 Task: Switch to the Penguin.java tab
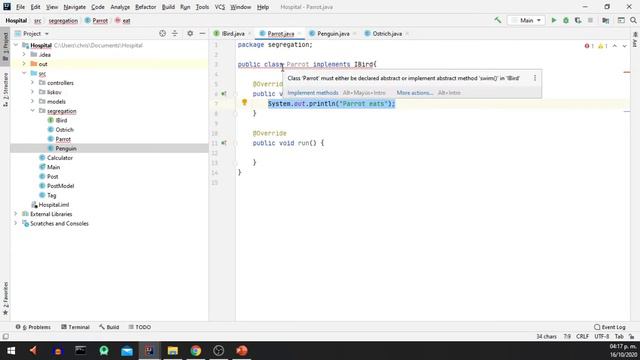[x=333, y=33]
